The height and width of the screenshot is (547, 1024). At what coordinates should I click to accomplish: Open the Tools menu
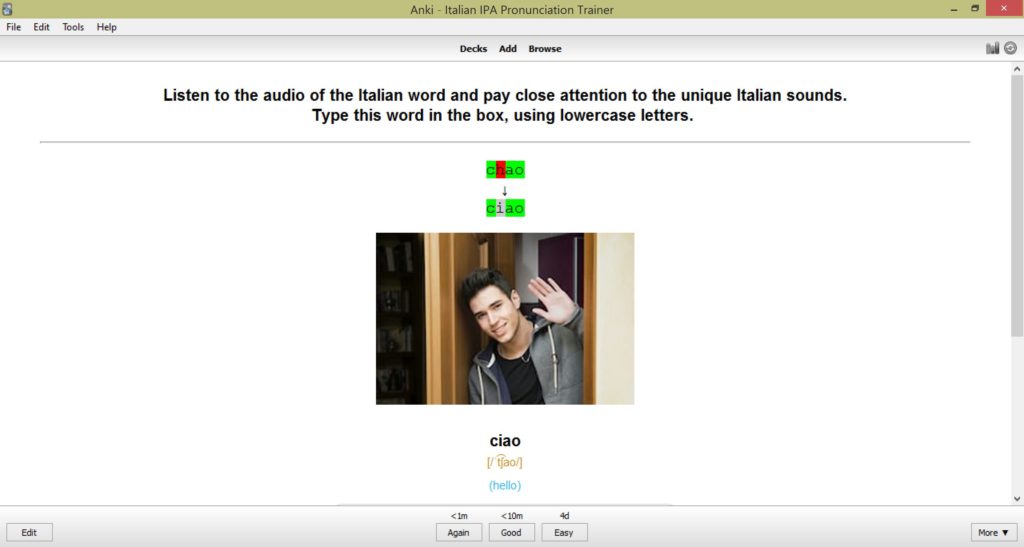click(73, 27)
